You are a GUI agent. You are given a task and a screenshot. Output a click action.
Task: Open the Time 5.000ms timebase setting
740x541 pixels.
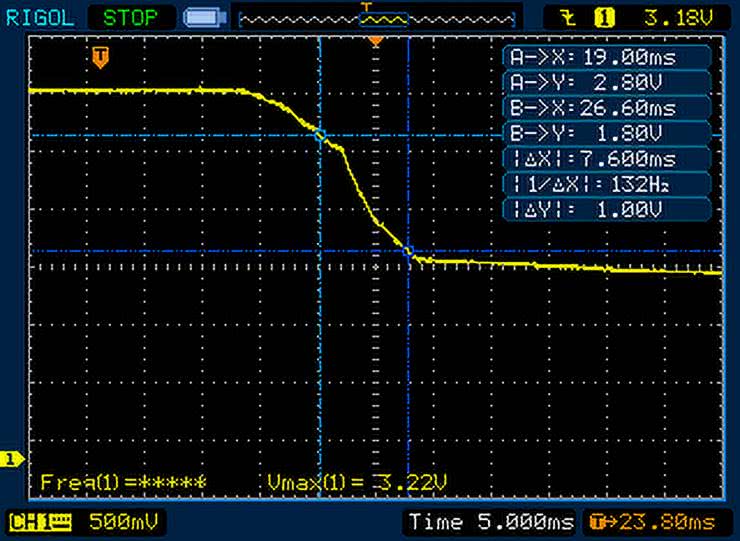coord(489,522)
